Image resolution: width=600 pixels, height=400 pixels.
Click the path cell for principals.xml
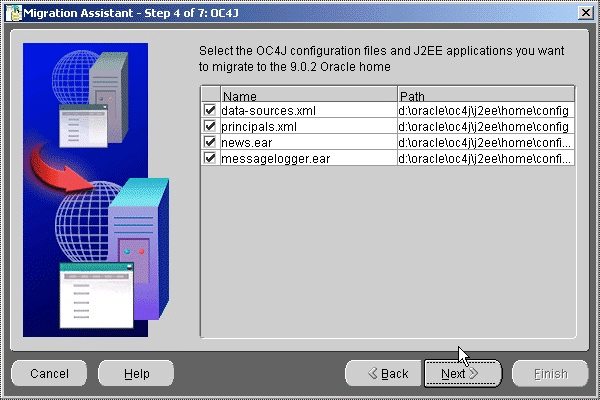click(486, 126)
